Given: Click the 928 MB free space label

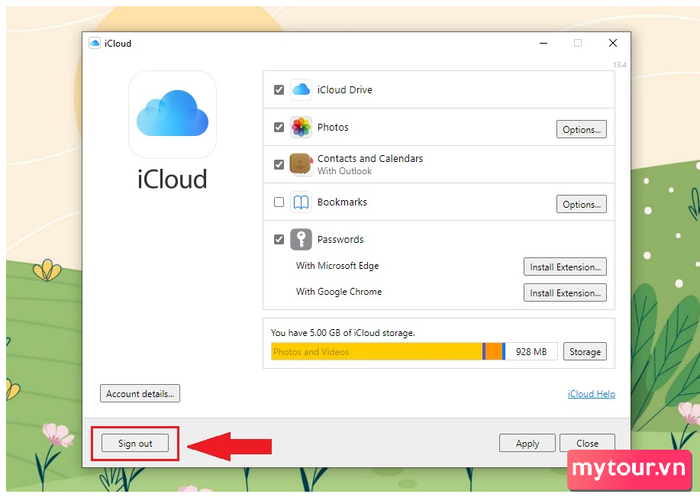Looking at the screenshot, I should point(531,352).
